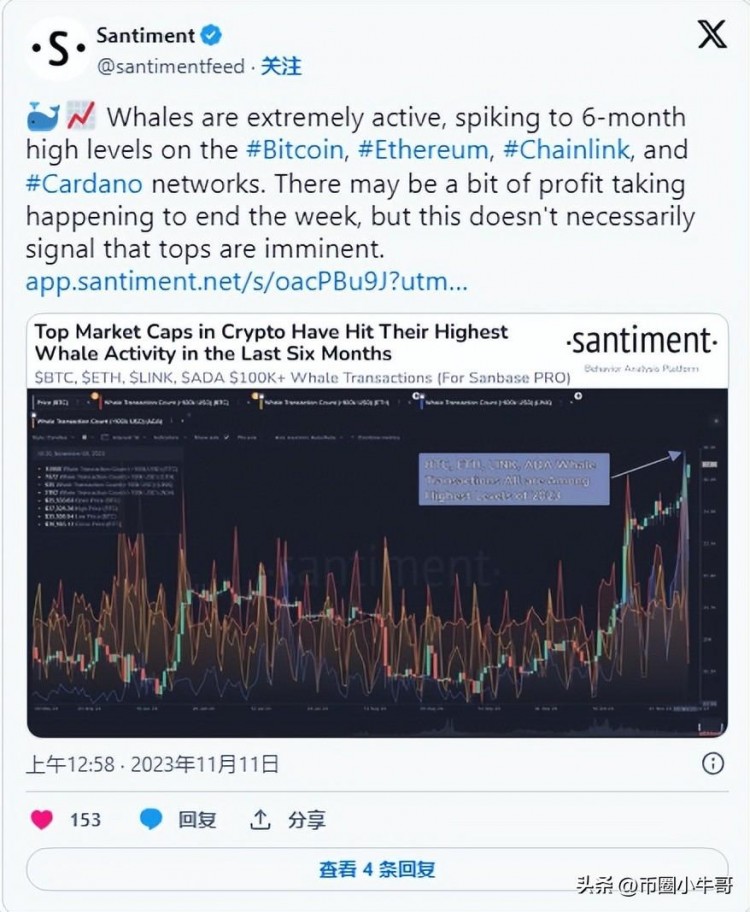Click the share upload arrow icon
750x912 pixels.
pos(260,819)
